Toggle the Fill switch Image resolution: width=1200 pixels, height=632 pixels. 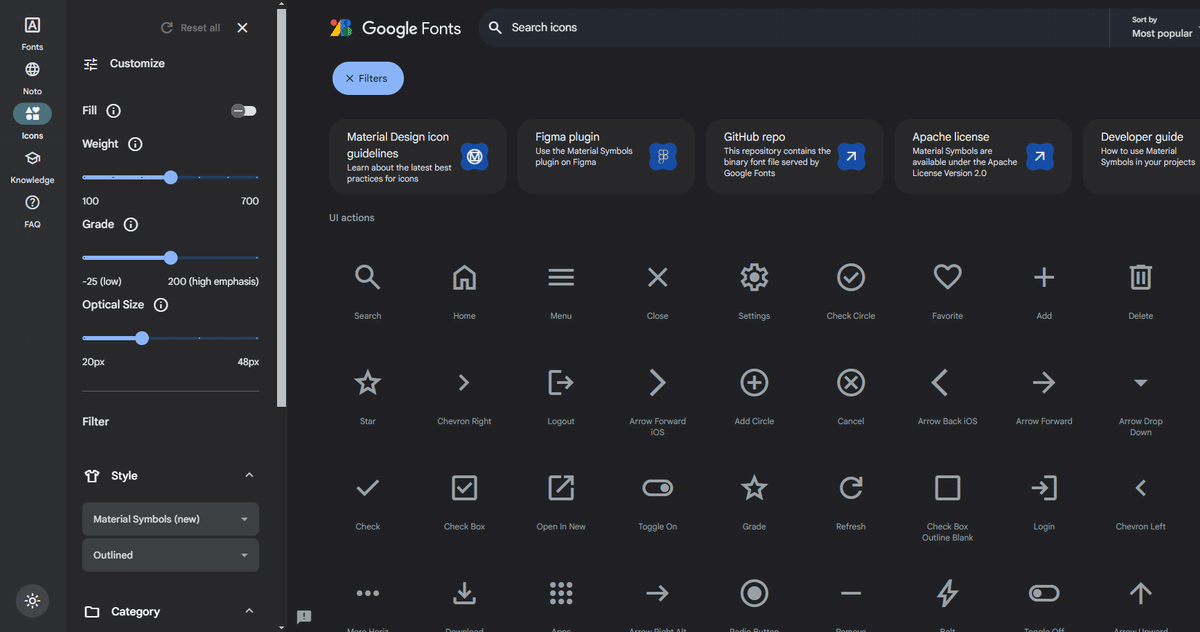click(244, 111)
